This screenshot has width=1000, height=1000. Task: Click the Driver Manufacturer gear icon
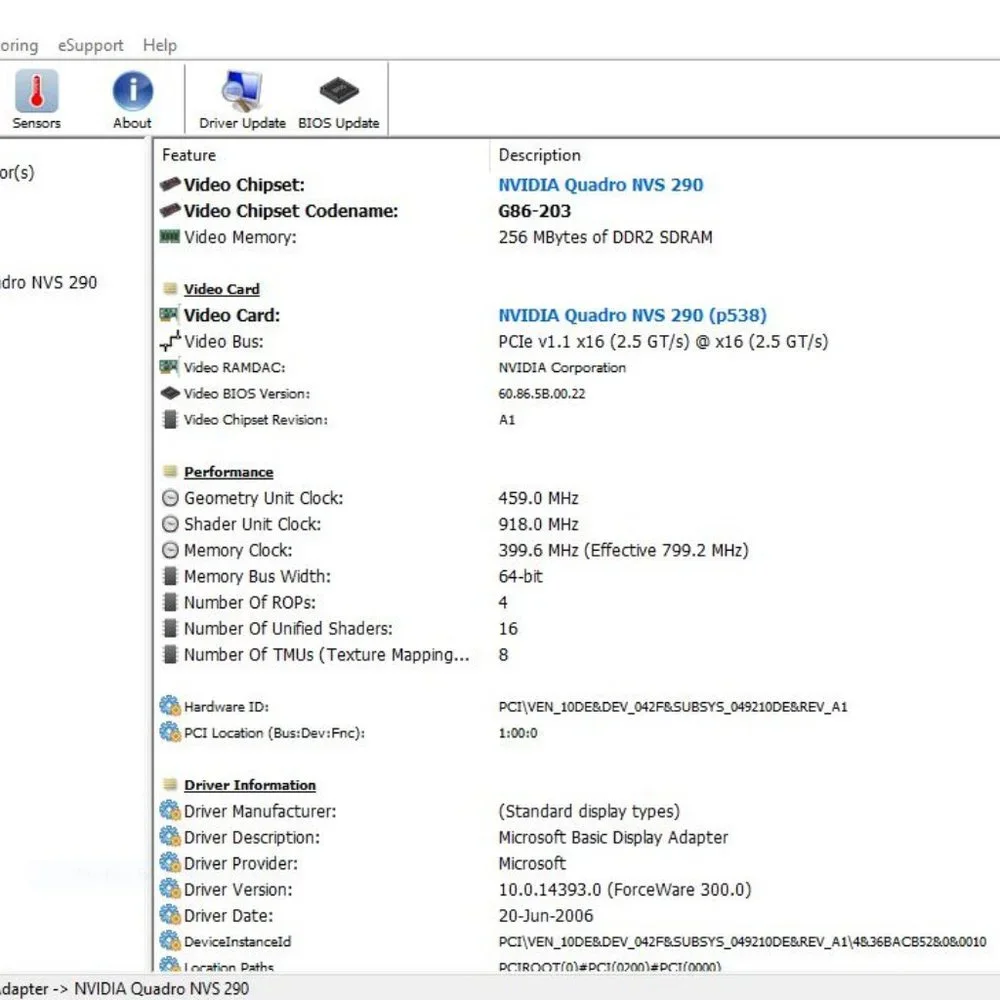170,811
